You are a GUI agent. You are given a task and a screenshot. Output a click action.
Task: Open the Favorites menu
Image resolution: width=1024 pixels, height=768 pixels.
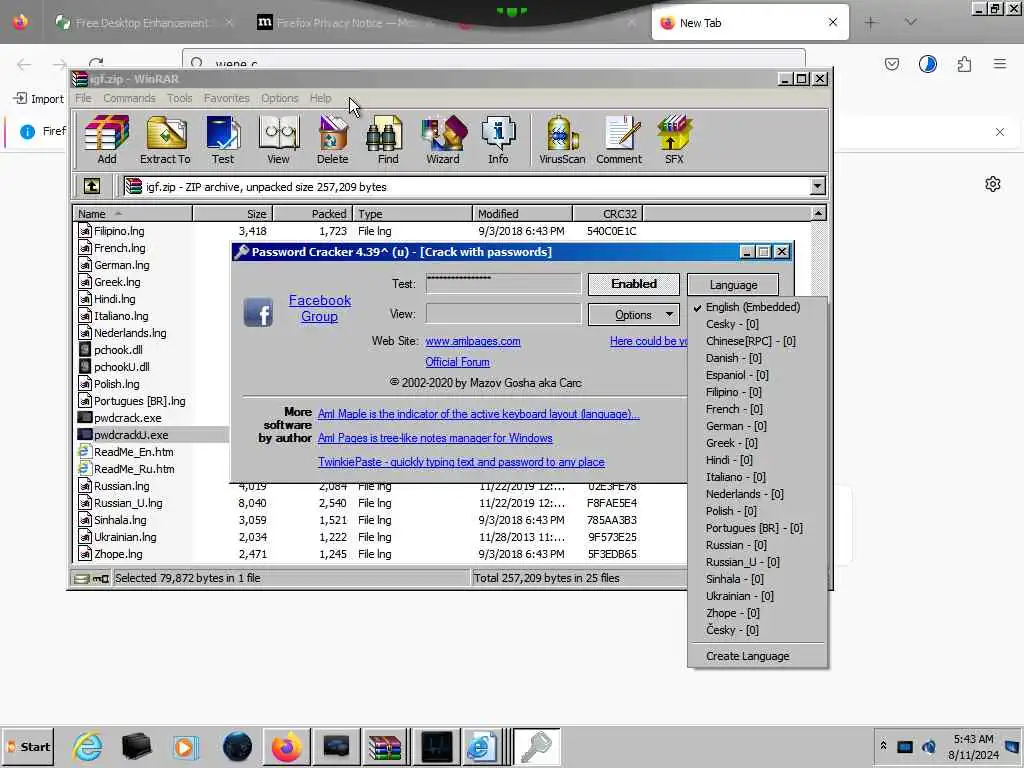coord(227,98)
